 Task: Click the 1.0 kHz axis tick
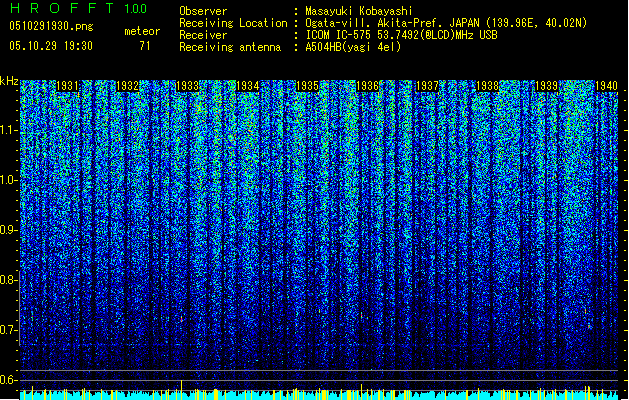(x=9, y=180)
